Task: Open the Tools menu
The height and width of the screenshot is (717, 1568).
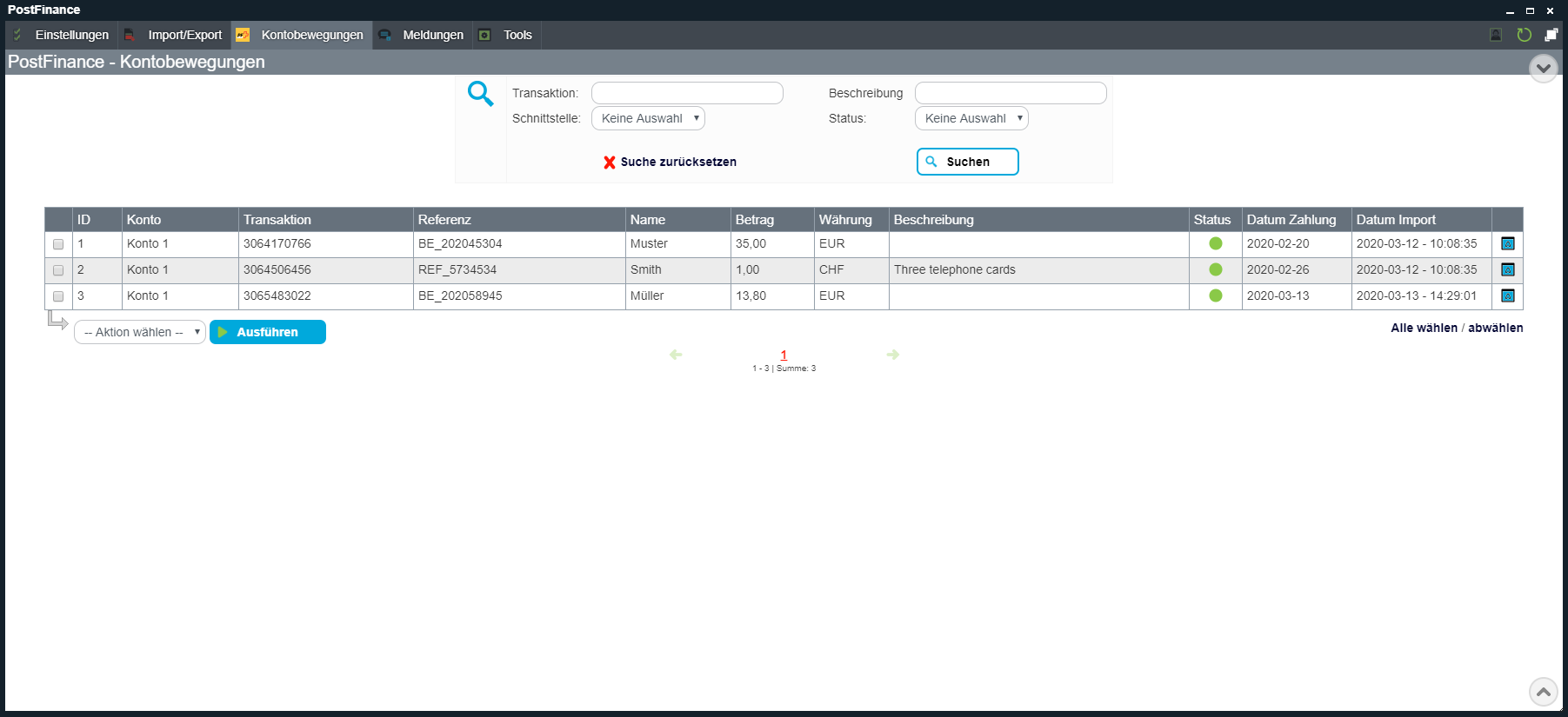Action: point(507,35)
